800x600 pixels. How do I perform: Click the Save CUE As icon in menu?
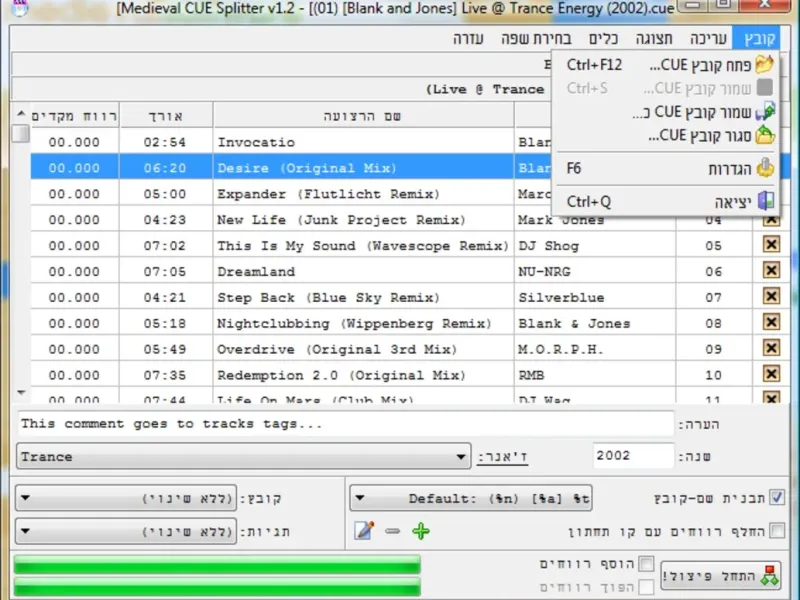tap(765, 112)
